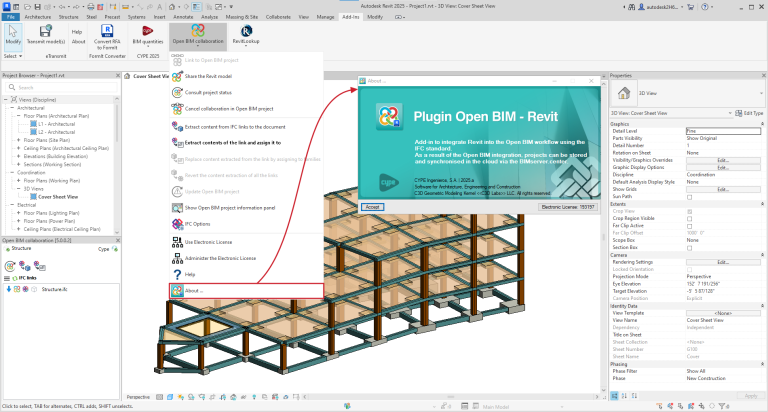Click the filter icon in the status bar
768x412 pixels.
722,406
